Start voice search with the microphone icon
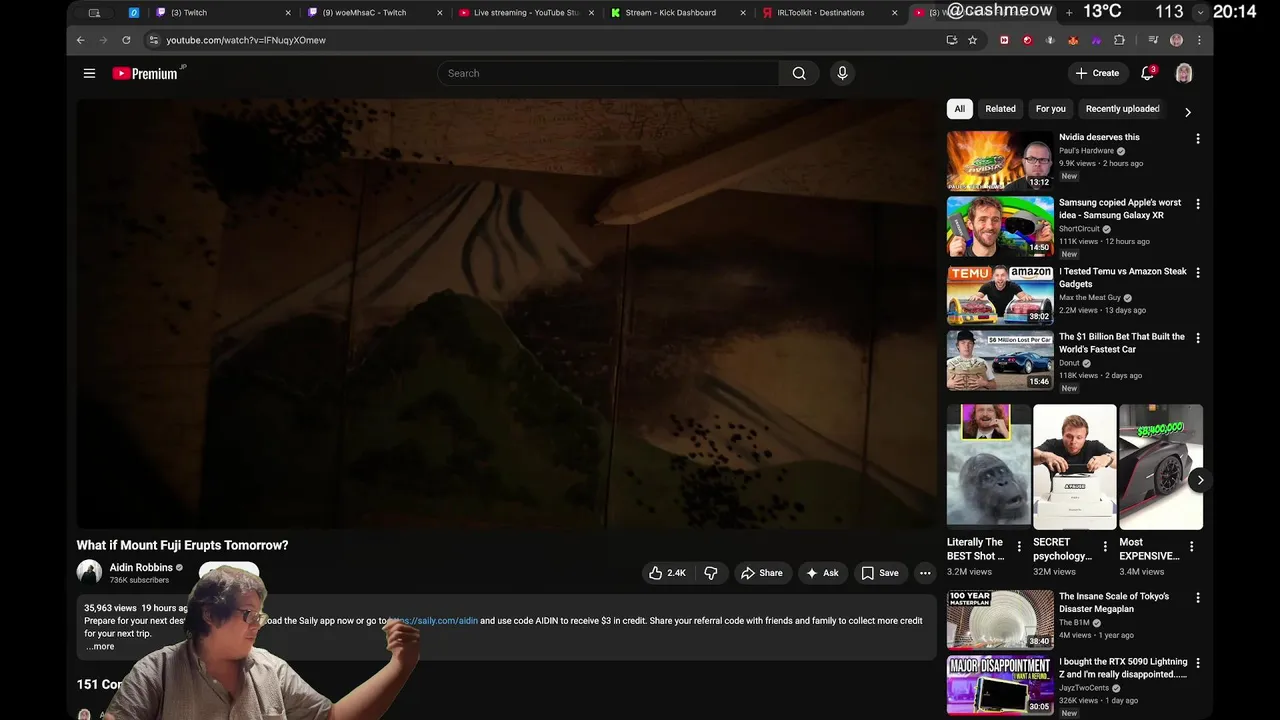Image resolution: width=1280 pixels, height=720 pixels. (x=842, y=73)
